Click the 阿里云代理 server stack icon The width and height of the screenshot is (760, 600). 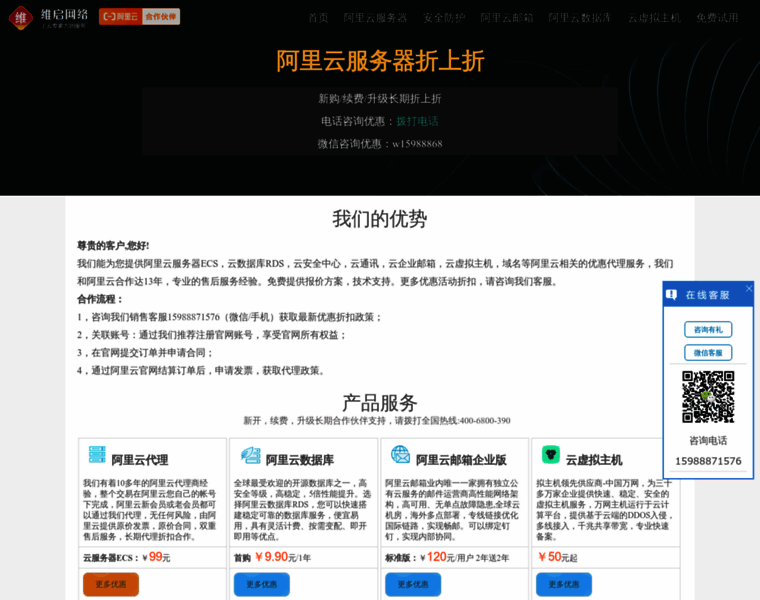coord(97,455)
